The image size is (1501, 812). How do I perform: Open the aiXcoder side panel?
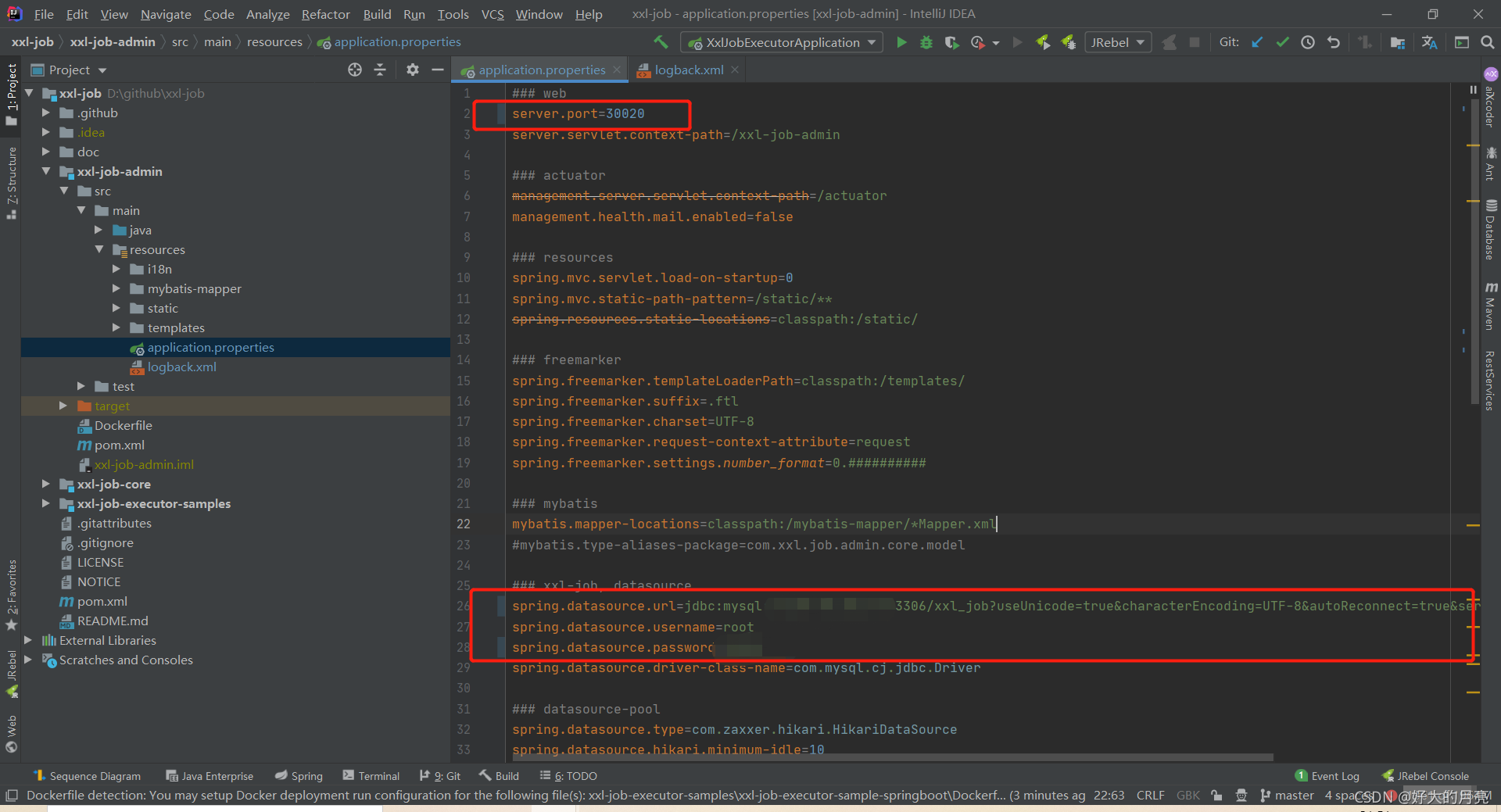point(1491,98)
